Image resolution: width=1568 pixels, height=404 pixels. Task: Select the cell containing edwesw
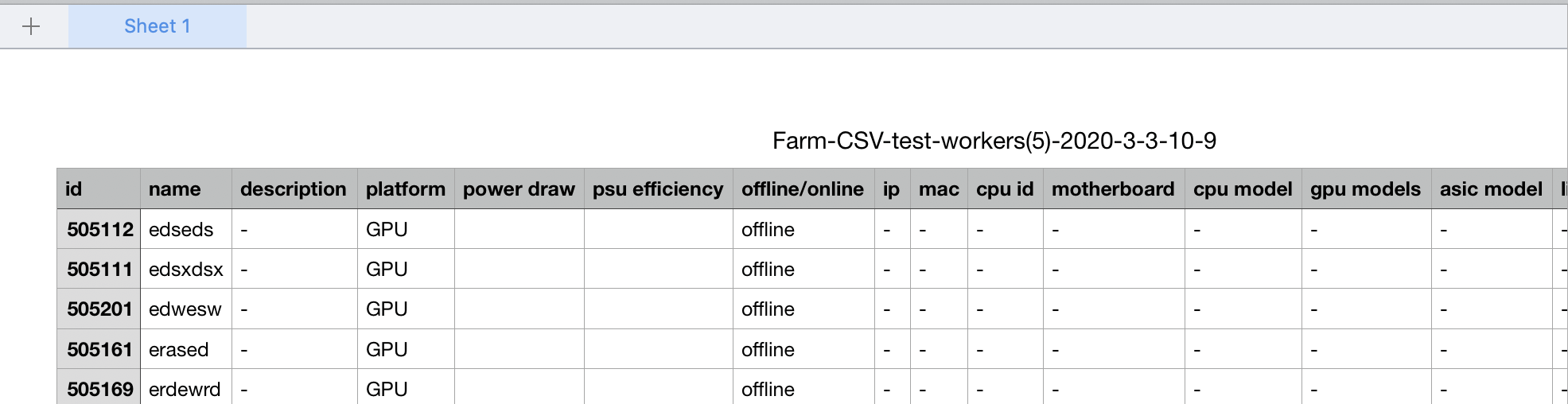click(x=185, y=309)
